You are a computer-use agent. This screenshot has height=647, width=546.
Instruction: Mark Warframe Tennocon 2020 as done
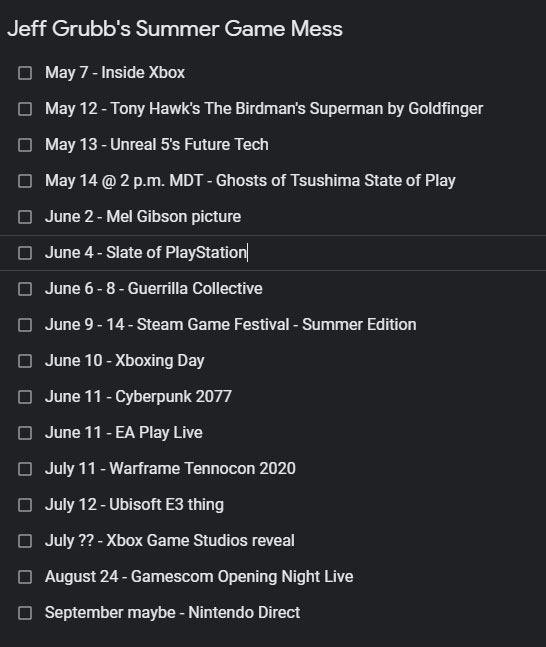pyautogui.click(x=25, y=469)
